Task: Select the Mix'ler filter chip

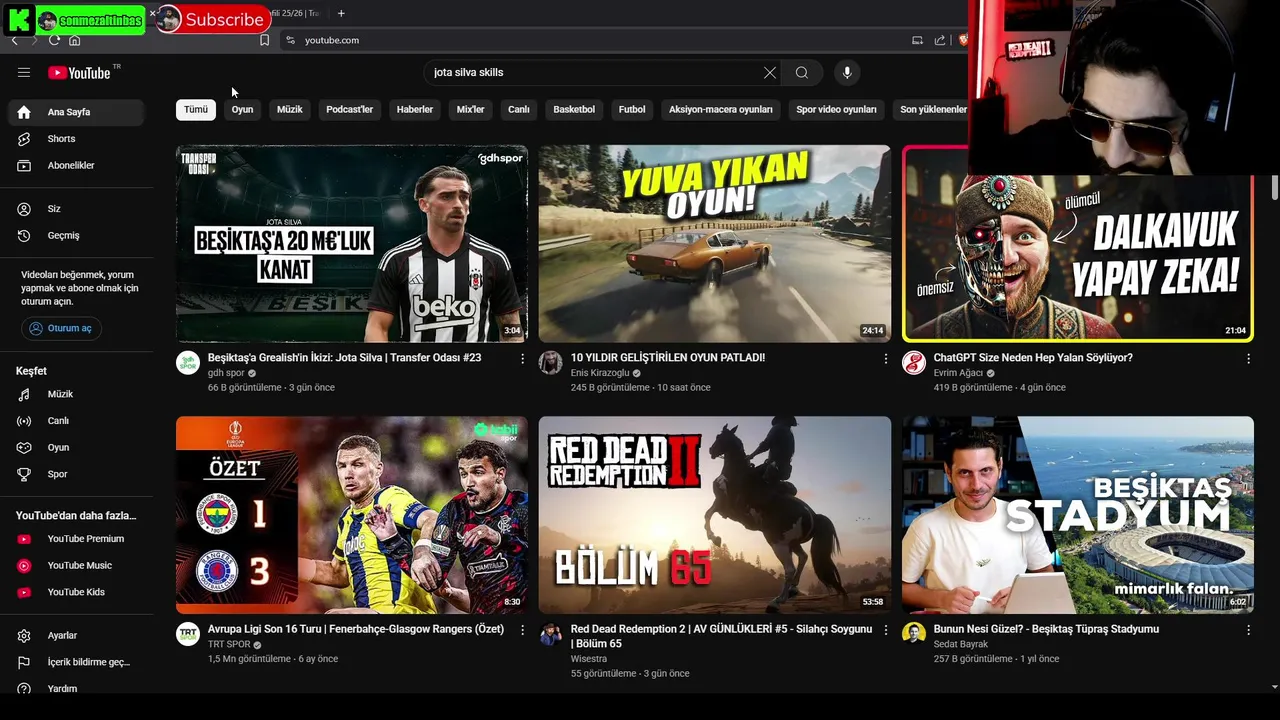Action: [x=470, y=109]
